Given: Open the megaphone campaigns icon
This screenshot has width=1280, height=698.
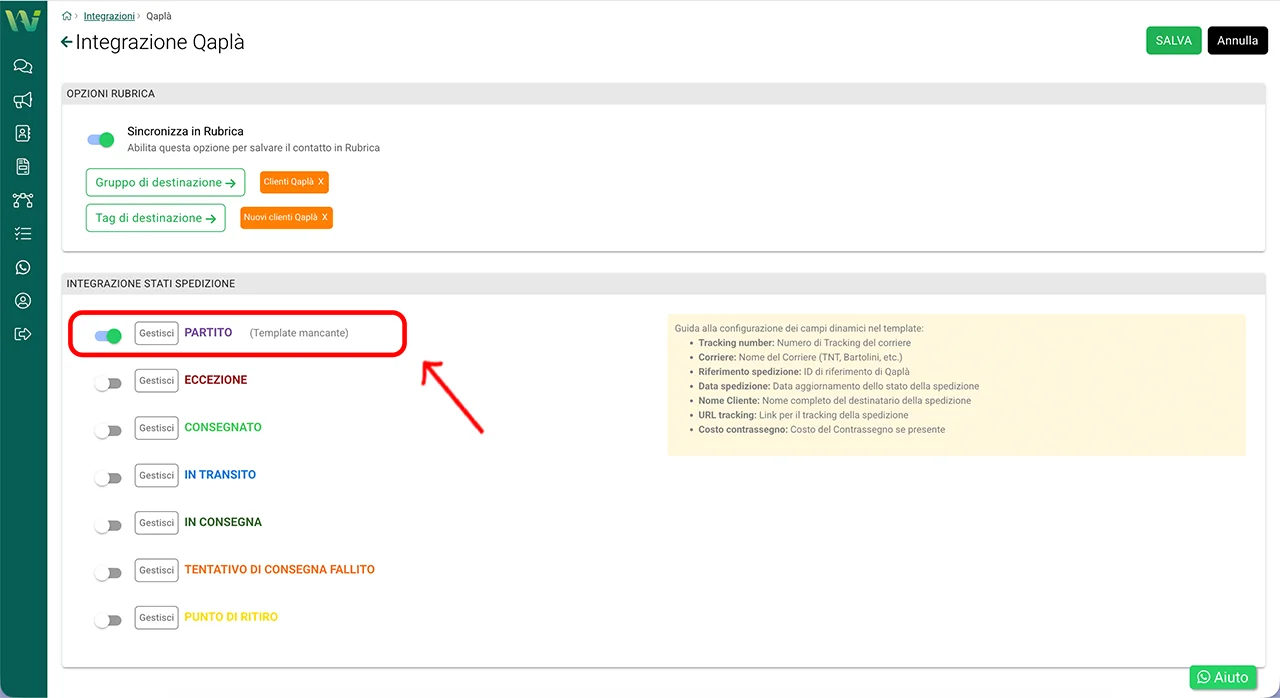Looking at the screenshot, I should 23,100.
